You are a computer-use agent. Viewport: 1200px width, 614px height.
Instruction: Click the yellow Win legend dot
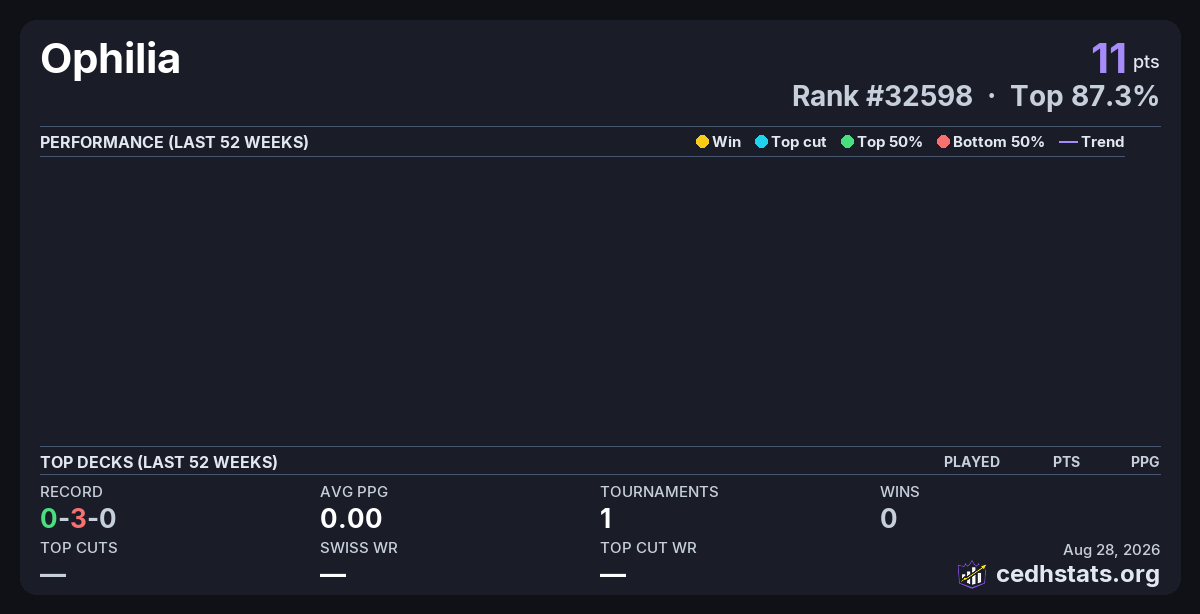click(702, 142)
